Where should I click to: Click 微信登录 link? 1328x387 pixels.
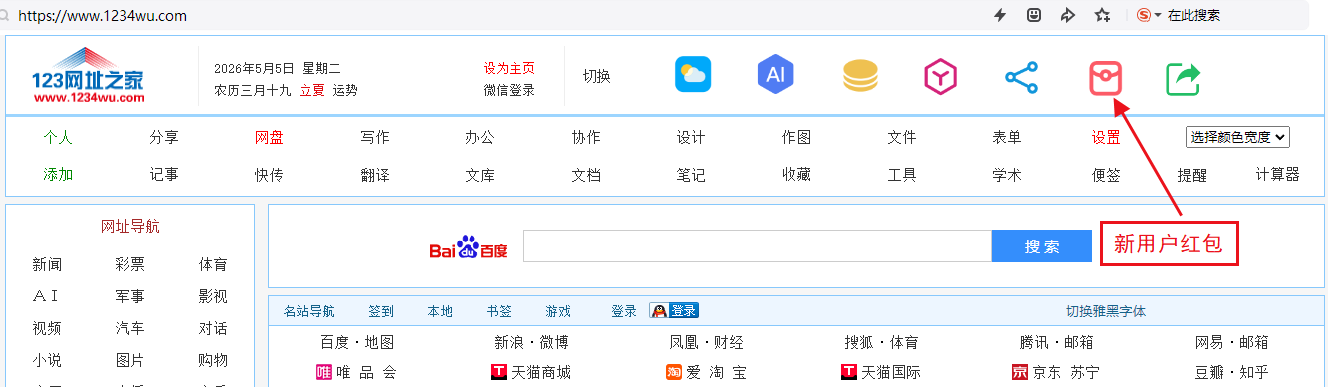pos(509,90)
